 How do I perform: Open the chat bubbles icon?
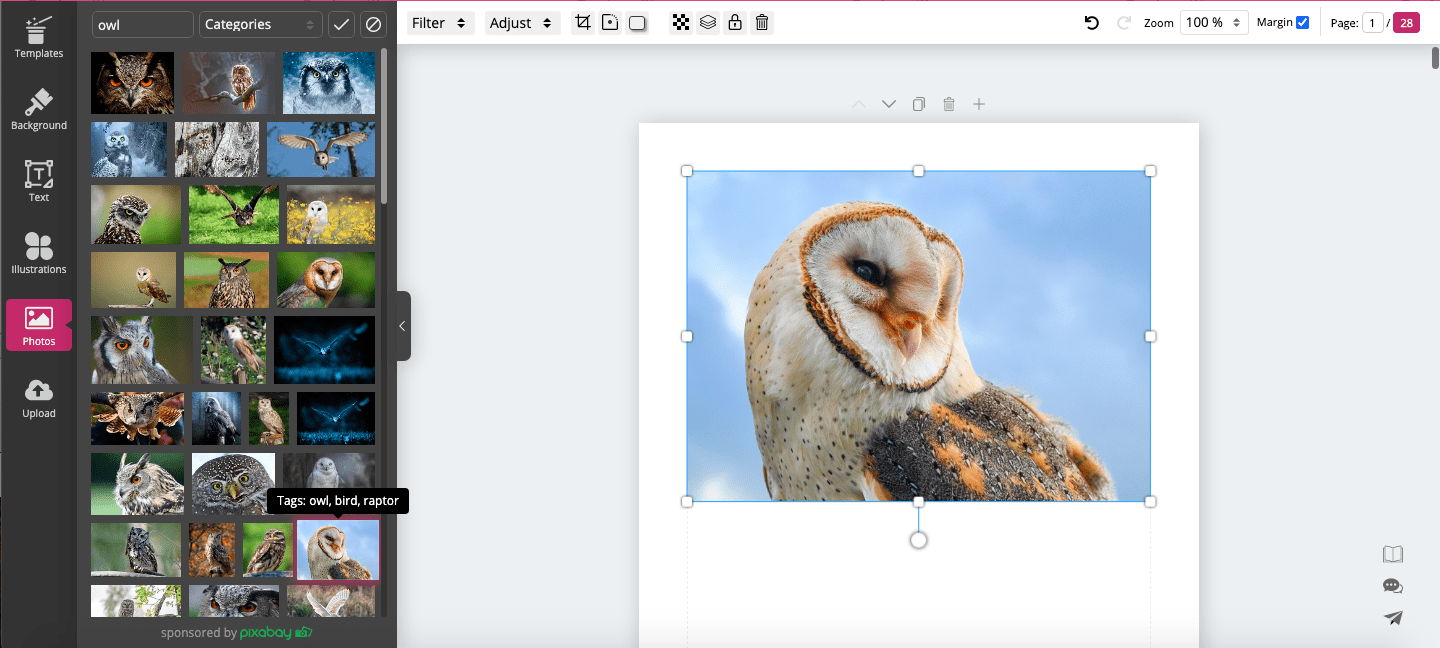(1393, 586)
